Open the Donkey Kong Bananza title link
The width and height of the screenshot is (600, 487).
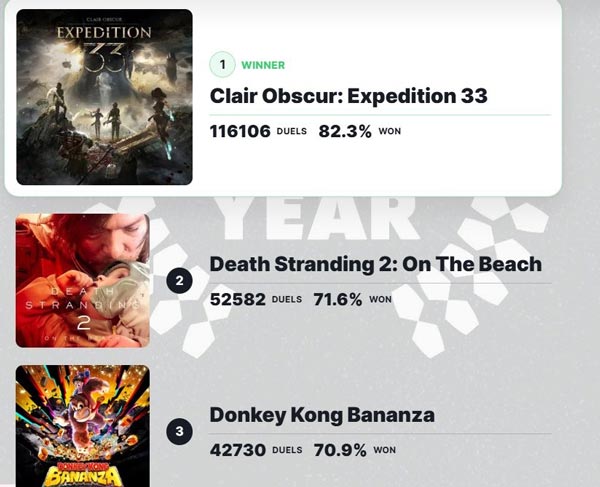point(321,415)
